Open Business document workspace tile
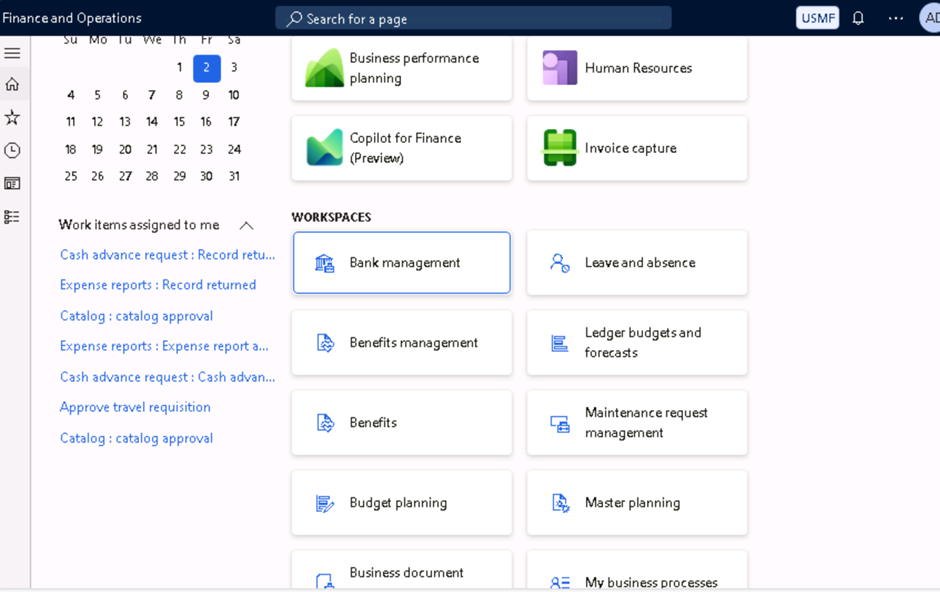Viewport: 940px width, 592px height. [x=402, y=570]
